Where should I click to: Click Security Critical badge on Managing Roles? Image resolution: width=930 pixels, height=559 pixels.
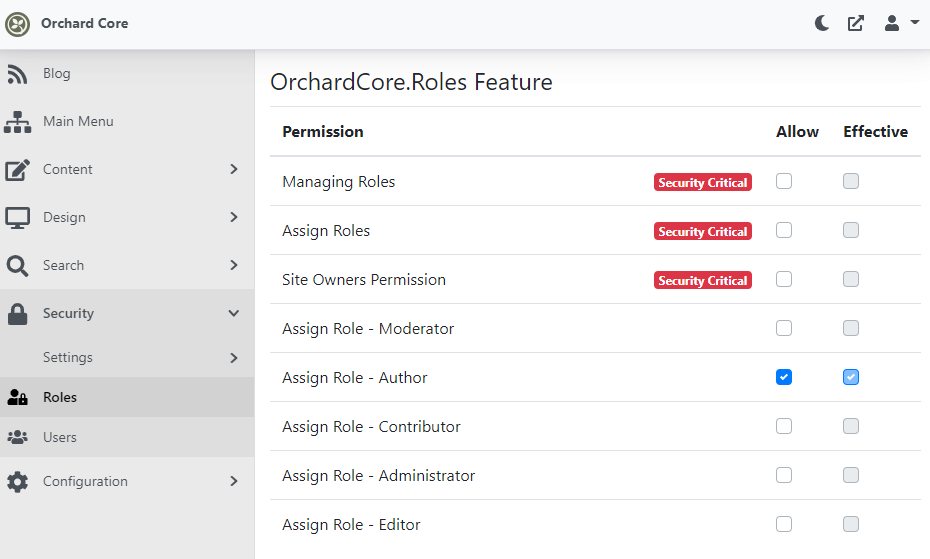(703, 182)
